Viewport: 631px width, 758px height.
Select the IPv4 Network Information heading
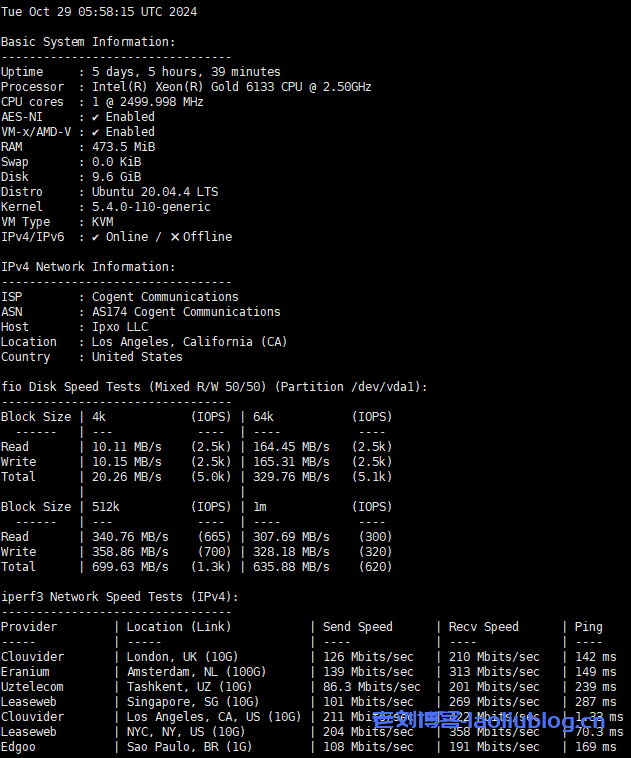click(87, 267)
